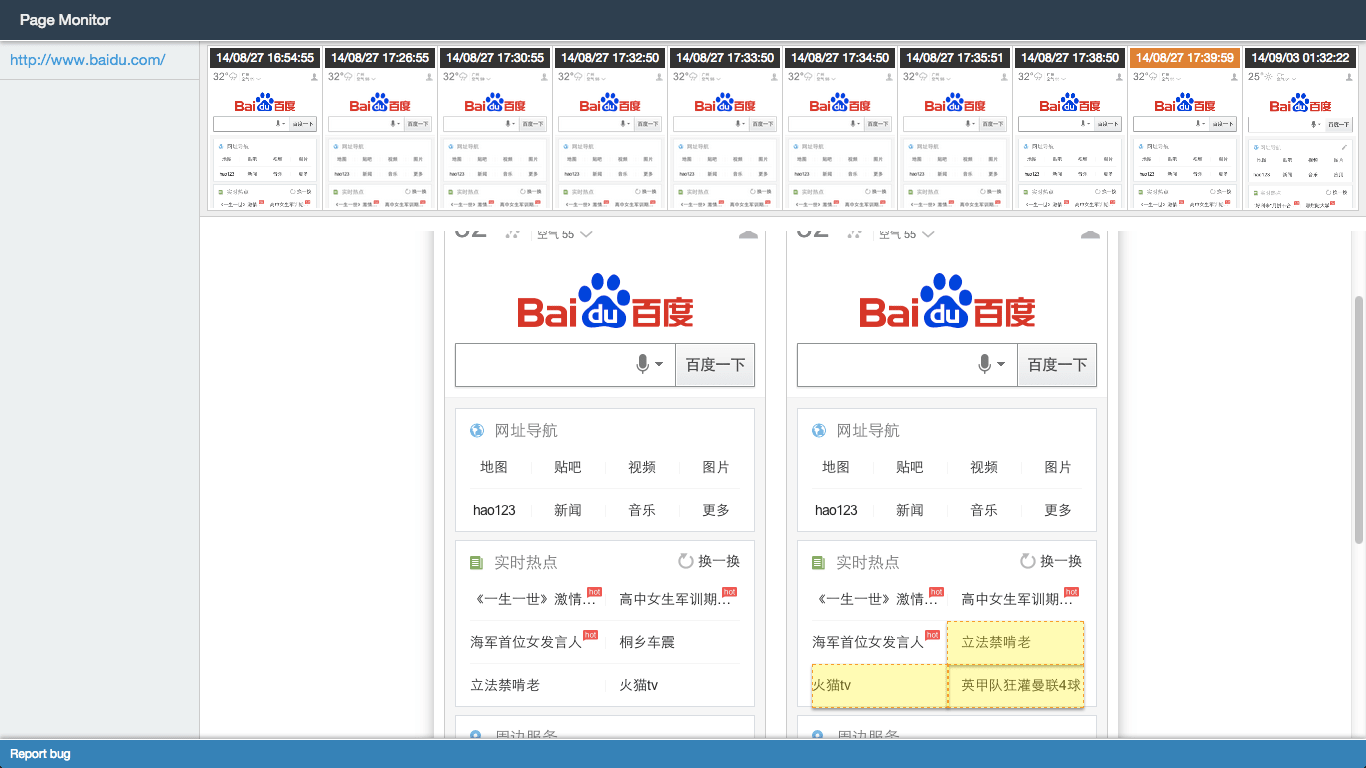Click 音乐 link in right snapshot
The width and height of the screenshot is (1366, 768).
984,510
